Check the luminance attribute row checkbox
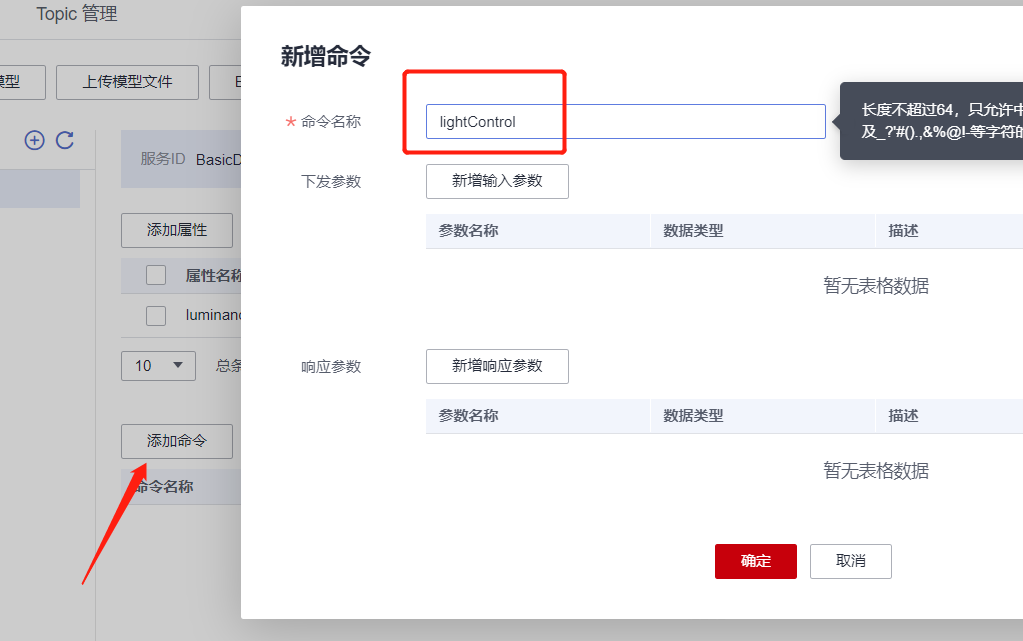Screen dimensions: 1023x641 (x=156, y=315)
